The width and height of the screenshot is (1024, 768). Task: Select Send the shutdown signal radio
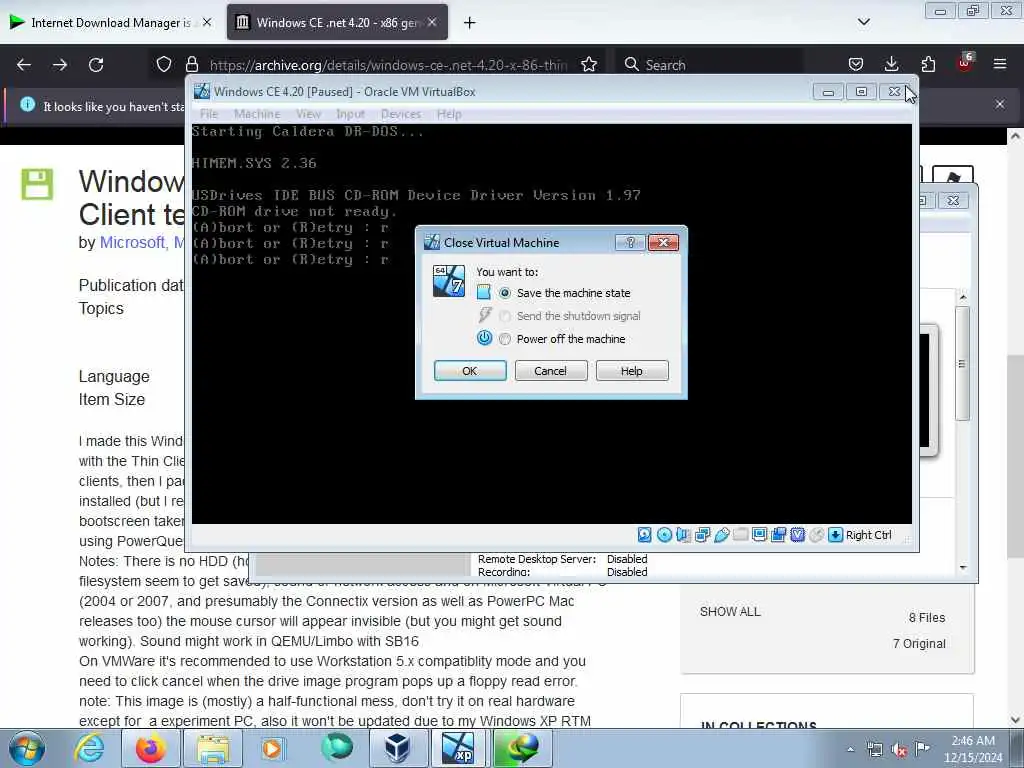505,316
